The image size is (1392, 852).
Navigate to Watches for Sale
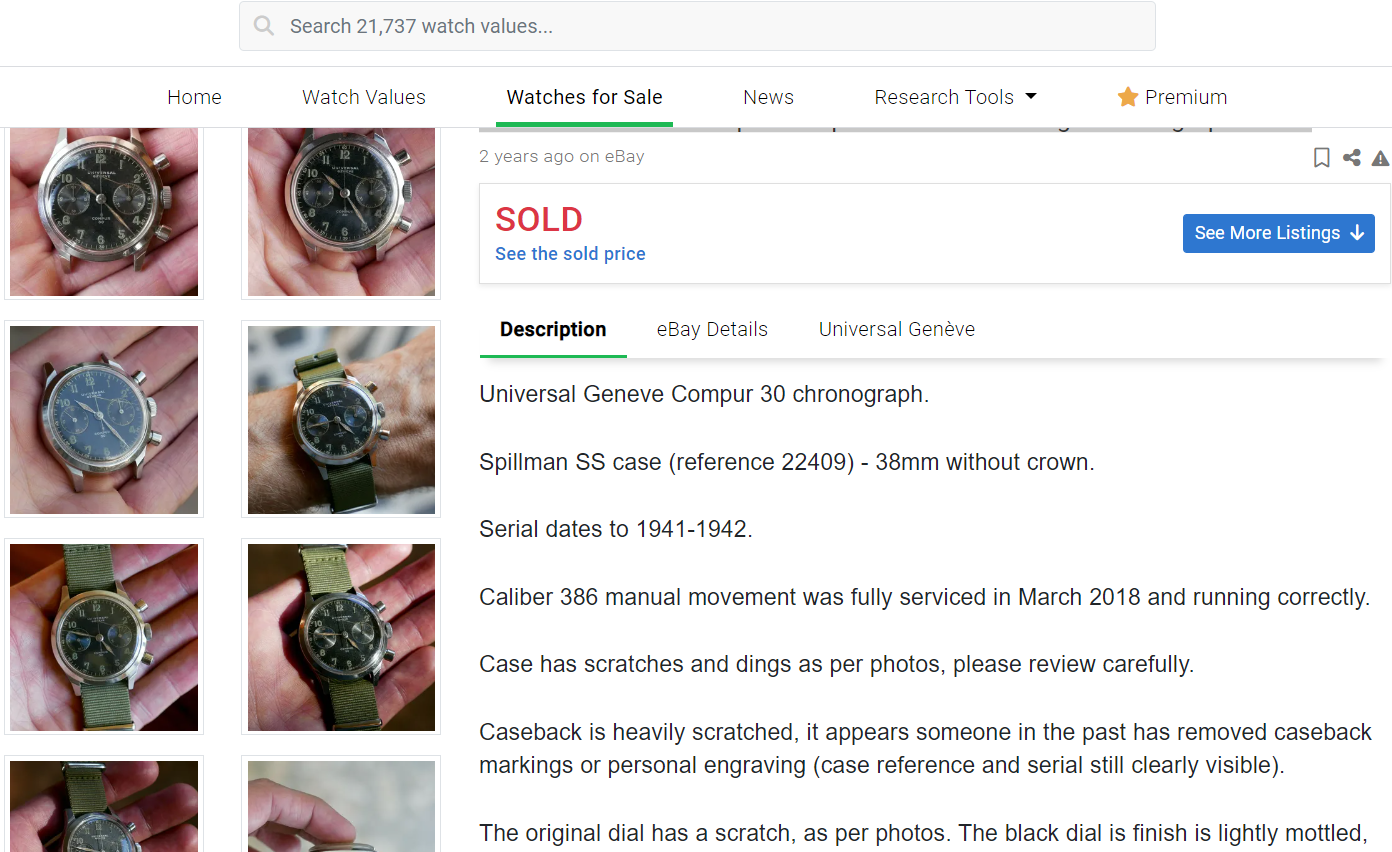tap(584, 97)
